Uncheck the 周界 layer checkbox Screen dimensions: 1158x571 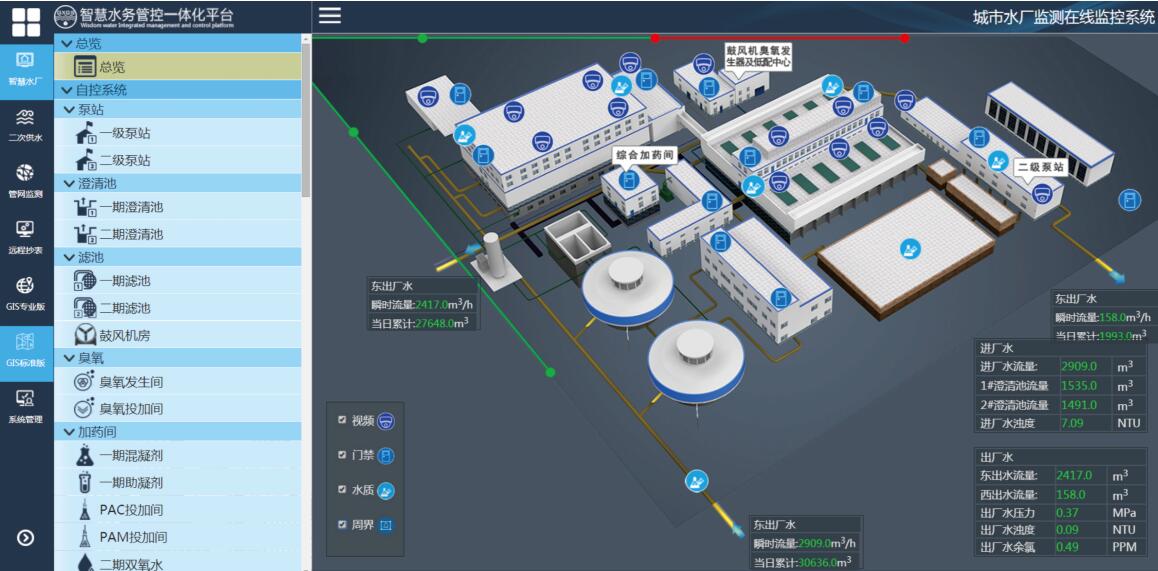click(x=342, y=524)
